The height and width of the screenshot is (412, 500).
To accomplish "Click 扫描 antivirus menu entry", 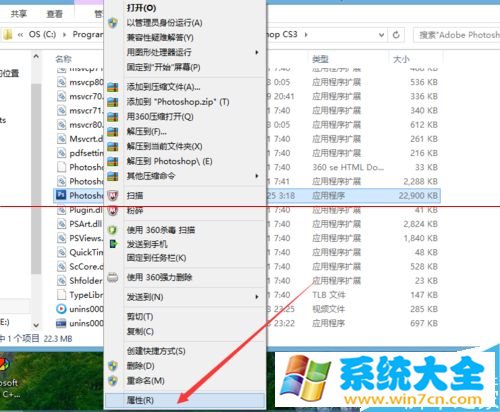I will (x=135, y=195).
